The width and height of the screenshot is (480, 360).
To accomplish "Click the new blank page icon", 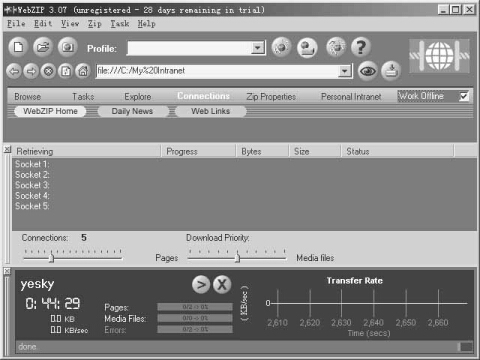I will coord(18,47).
